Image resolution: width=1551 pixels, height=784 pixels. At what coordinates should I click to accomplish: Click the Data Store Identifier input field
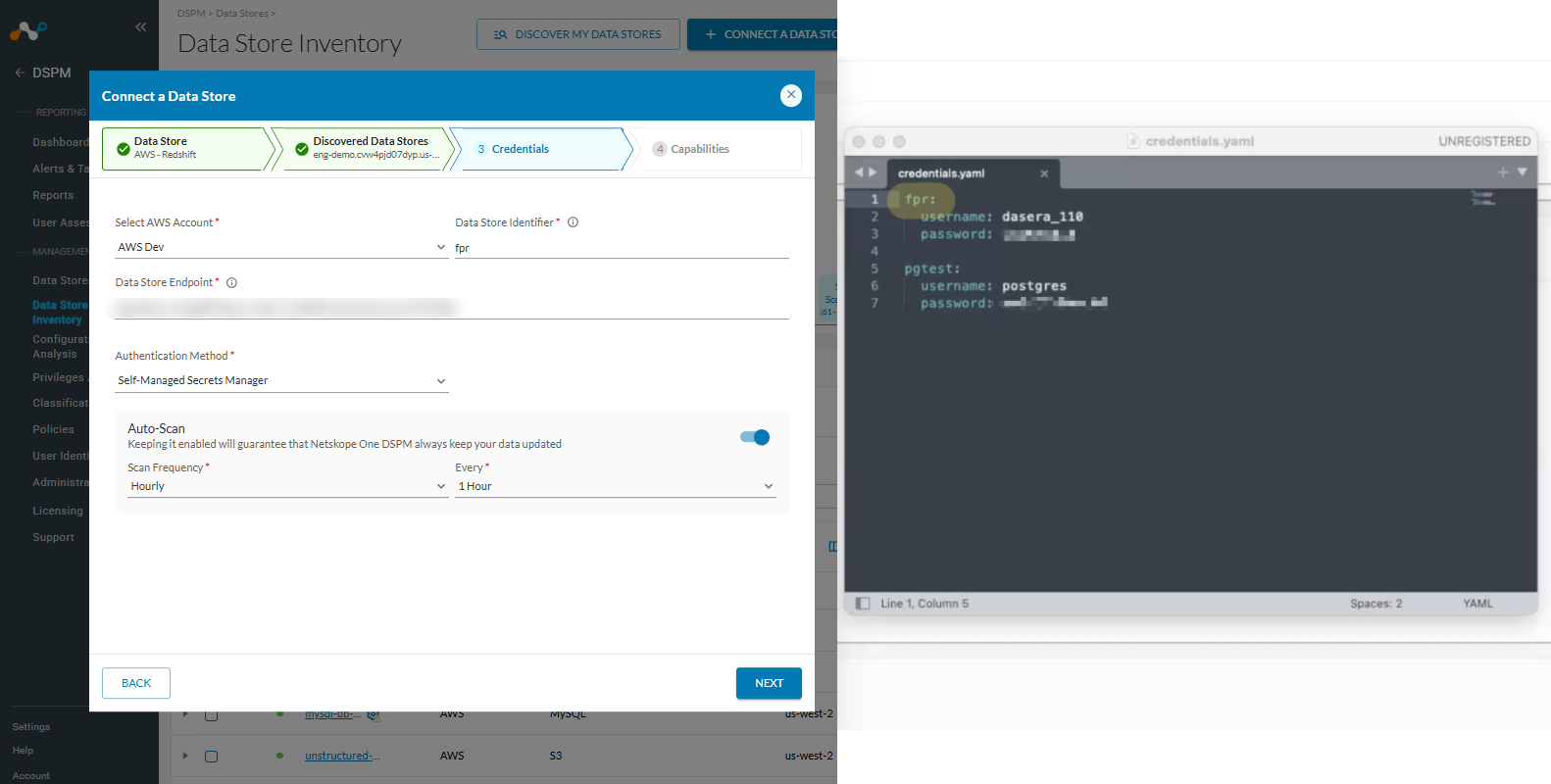[622, 248]
